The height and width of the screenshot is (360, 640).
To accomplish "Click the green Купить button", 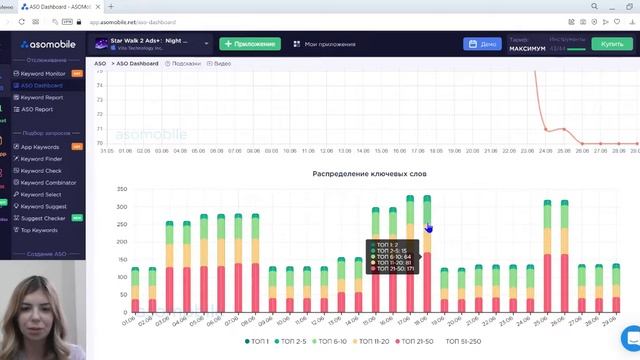I will click(612, 44).
